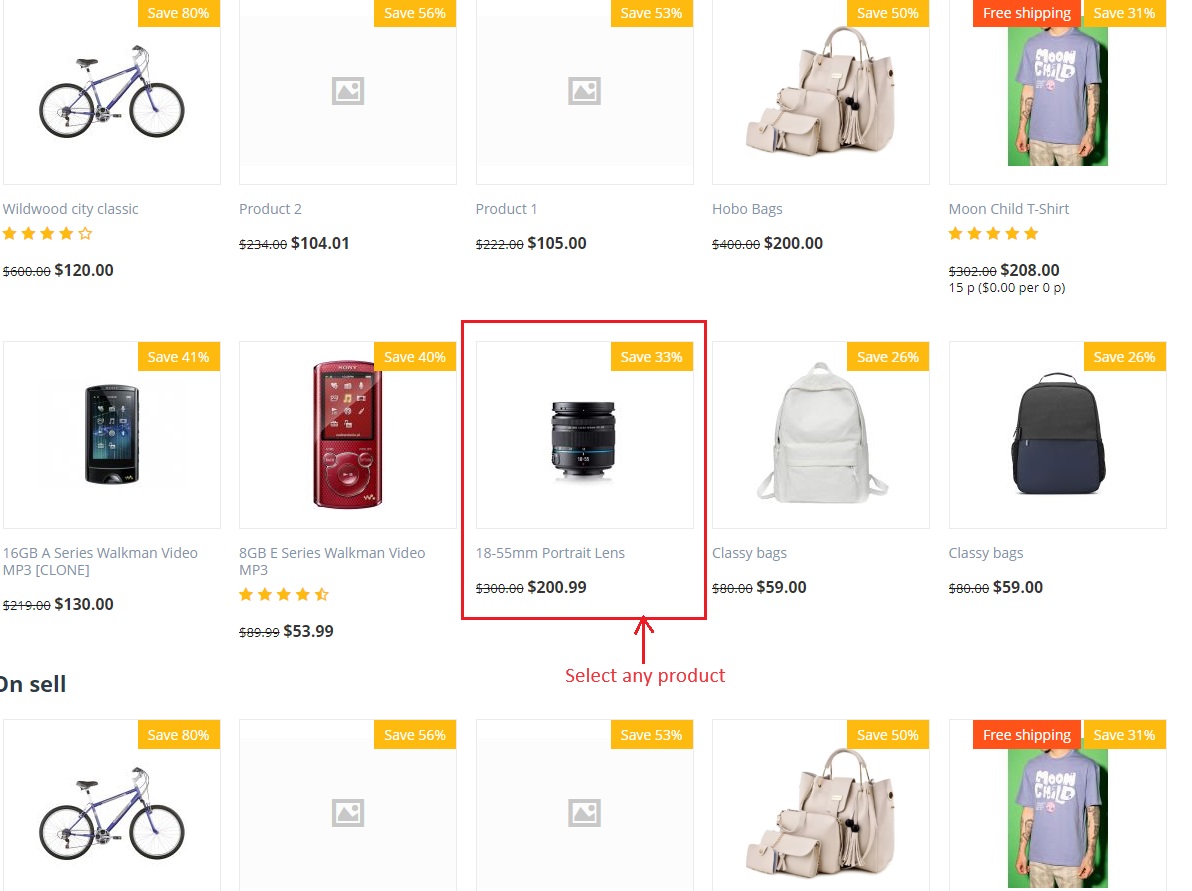Click the Product 1 placeholder image icon

coord(585,91)
